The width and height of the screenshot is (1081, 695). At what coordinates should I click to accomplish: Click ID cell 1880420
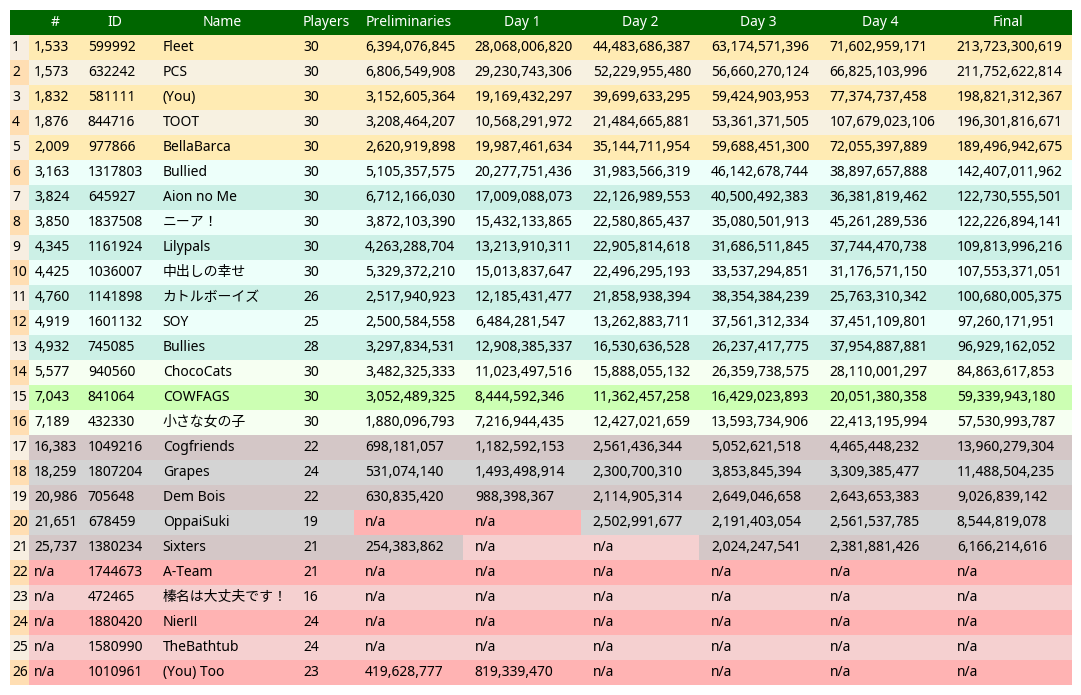click(x=115, y=621)
